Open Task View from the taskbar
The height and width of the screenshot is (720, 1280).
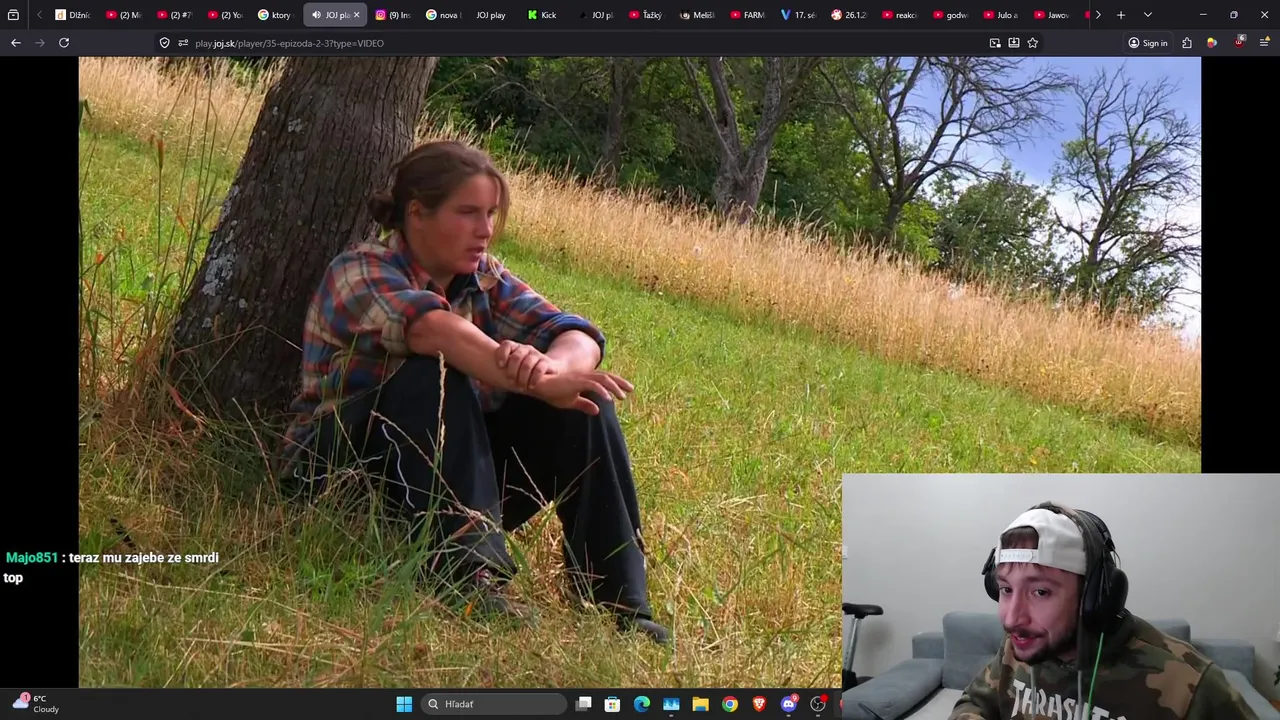coord(584,704)
